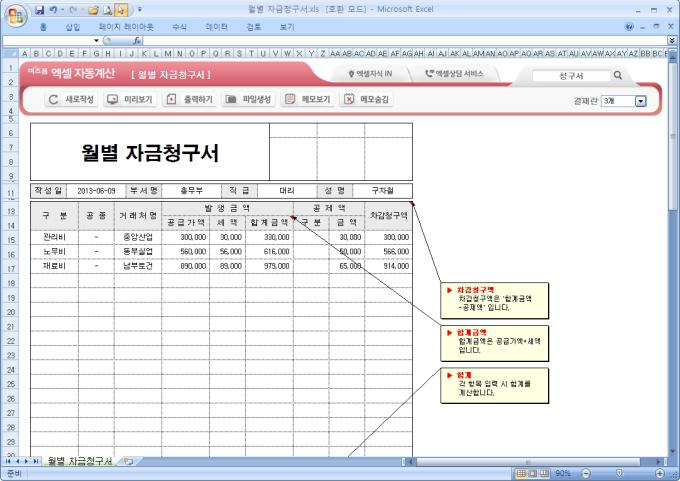Click the 월별 자금청구서 title cell
The height and width of the screenshot is (481, 680).
pyautogui.click(x=150, y=152)
